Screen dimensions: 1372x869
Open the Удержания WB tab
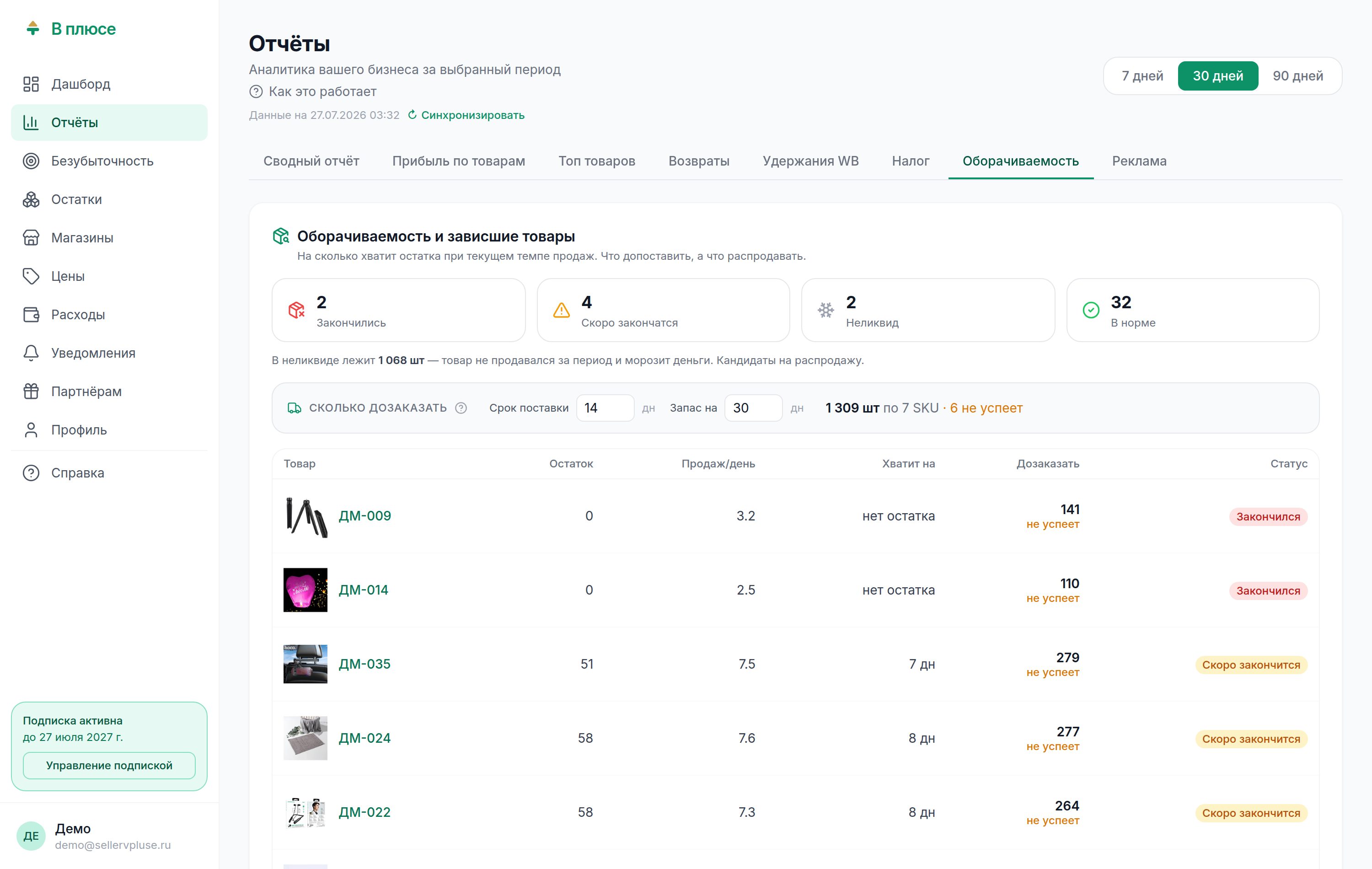pos(810,161)
